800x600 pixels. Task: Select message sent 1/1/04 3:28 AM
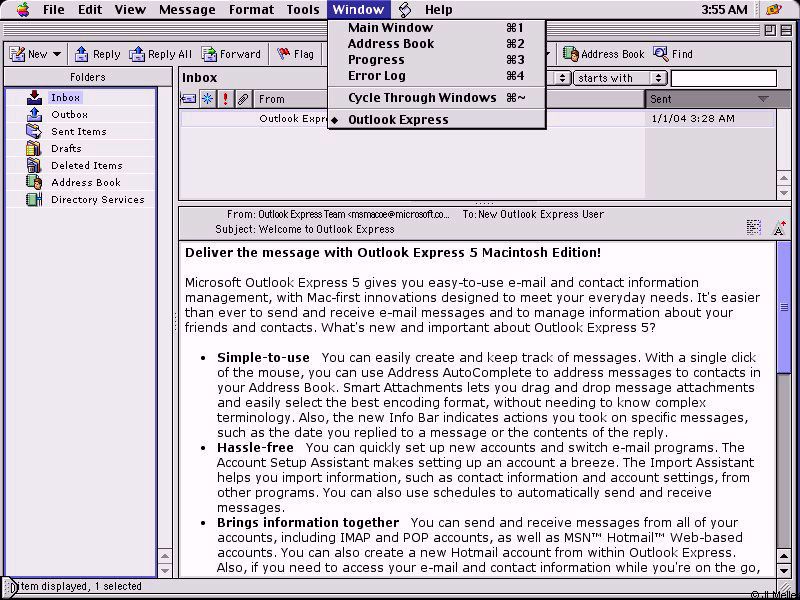point(477,118)
